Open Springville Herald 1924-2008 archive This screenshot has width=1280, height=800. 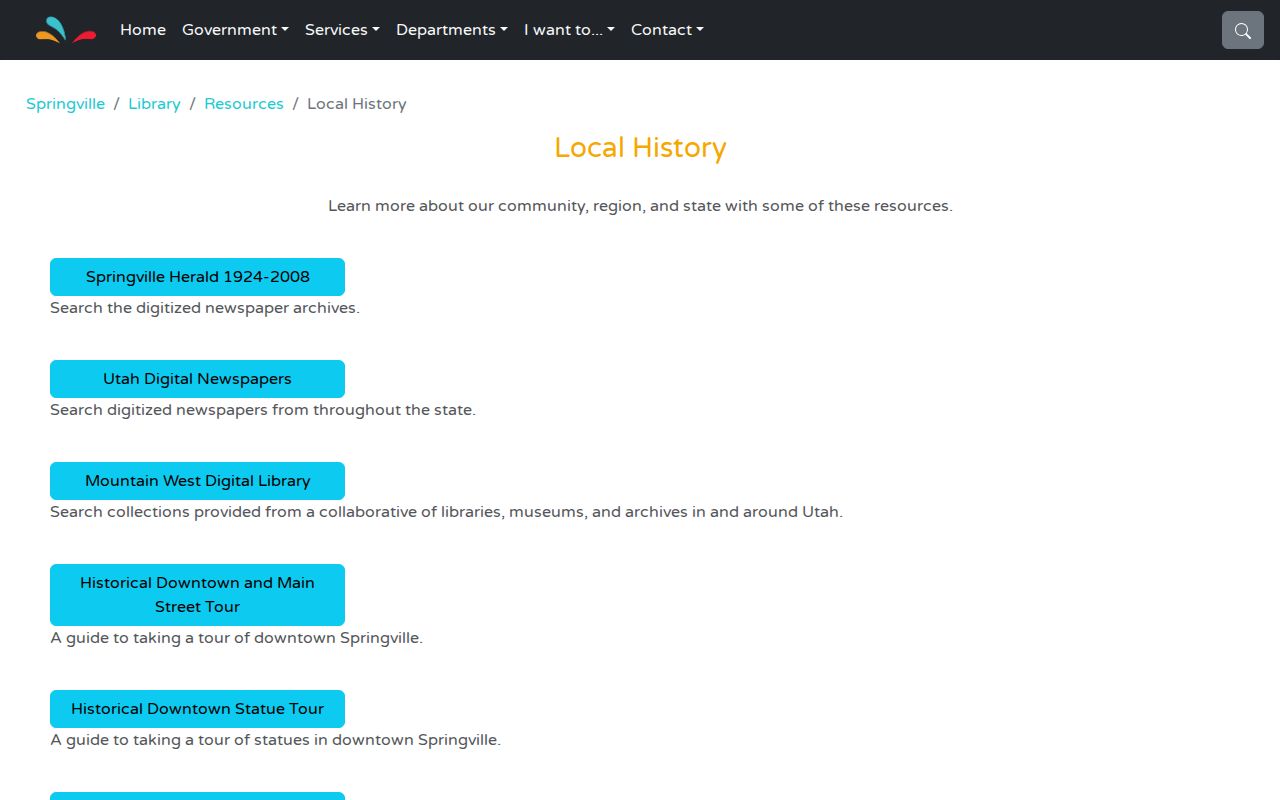click(x=197, y=277)
